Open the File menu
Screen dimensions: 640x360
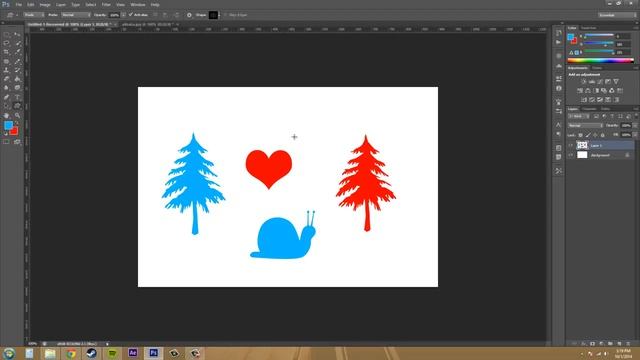click(x=18, y=4)
